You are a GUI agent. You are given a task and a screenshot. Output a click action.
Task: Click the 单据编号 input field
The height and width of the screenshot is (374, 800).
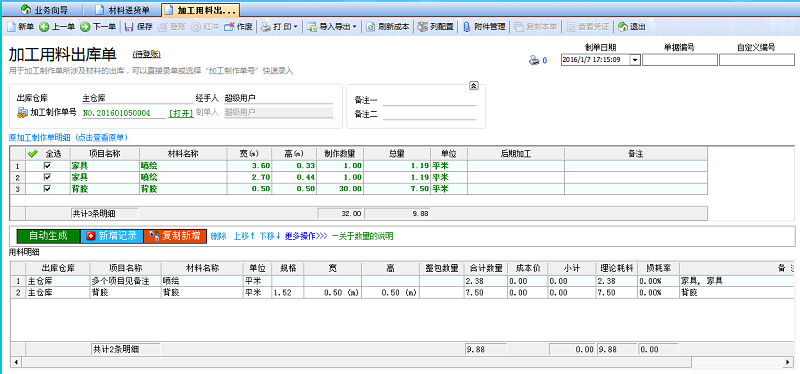[x=680, y=60]
